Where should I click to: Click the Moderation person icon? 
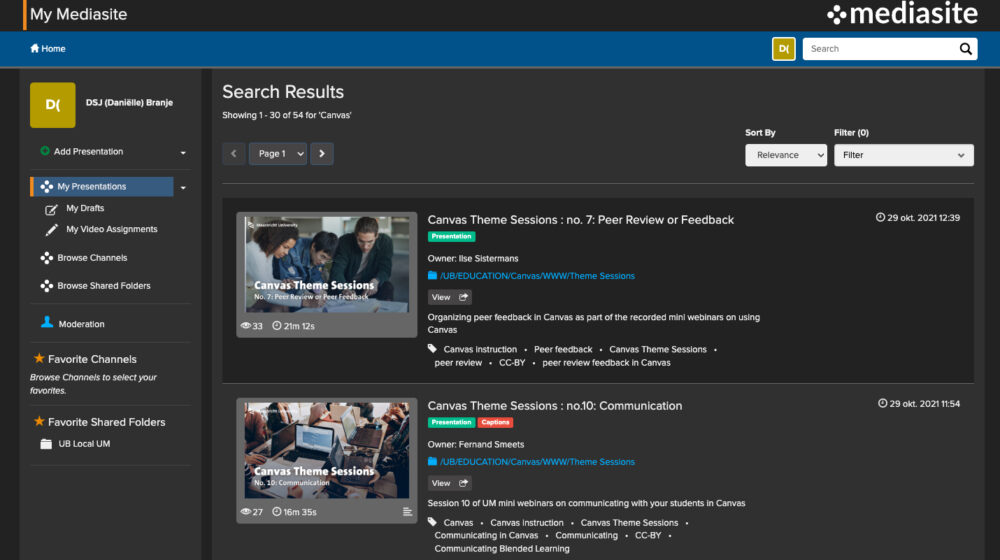click(x=47, y=323)
